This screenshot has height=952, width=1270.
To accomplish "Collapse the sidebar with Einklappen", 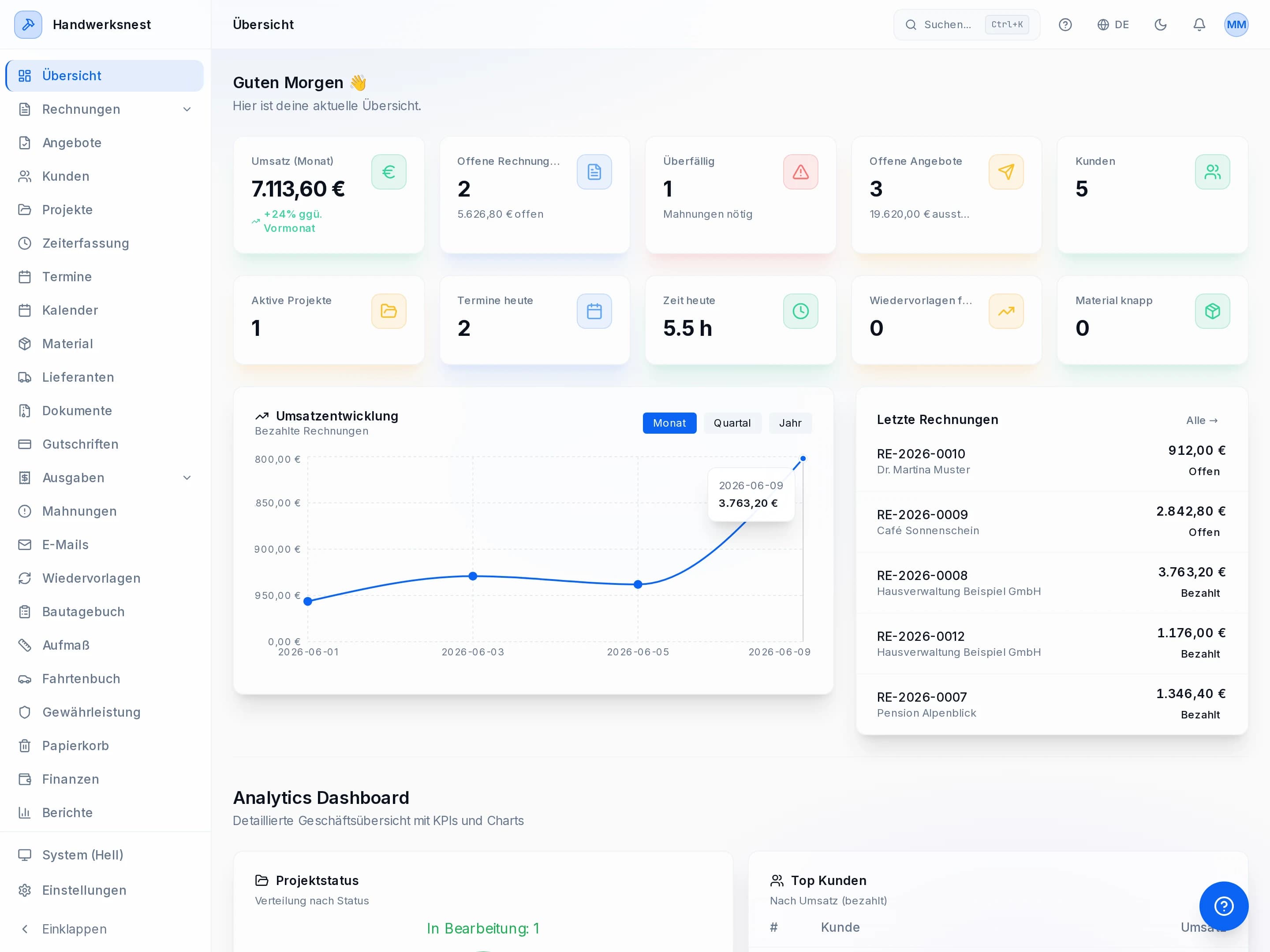I will [105, 929].
